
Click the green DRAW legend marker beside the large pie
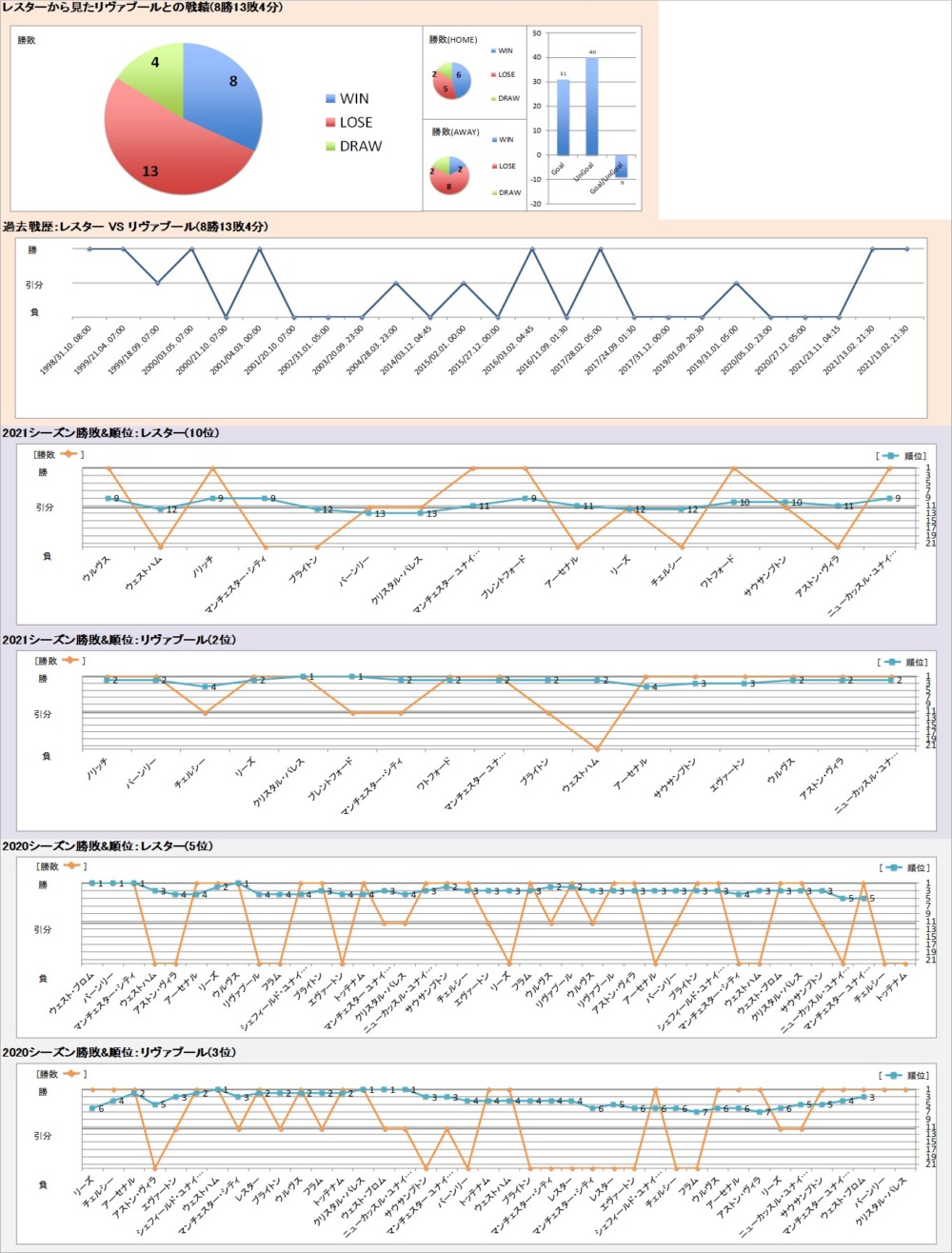pos(330,147)
